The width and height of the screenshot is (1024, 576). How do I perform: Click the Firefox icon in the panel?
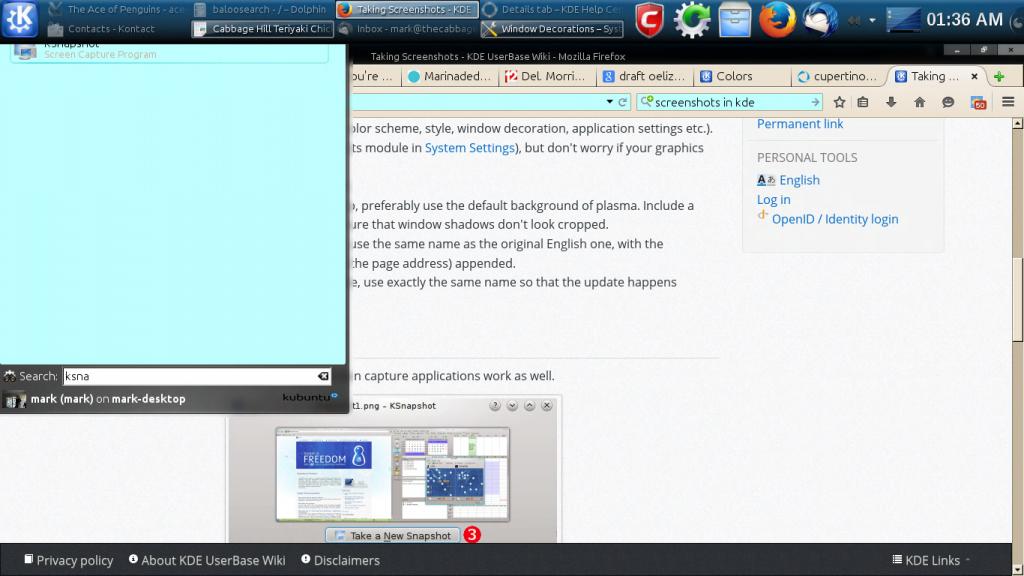777,19
